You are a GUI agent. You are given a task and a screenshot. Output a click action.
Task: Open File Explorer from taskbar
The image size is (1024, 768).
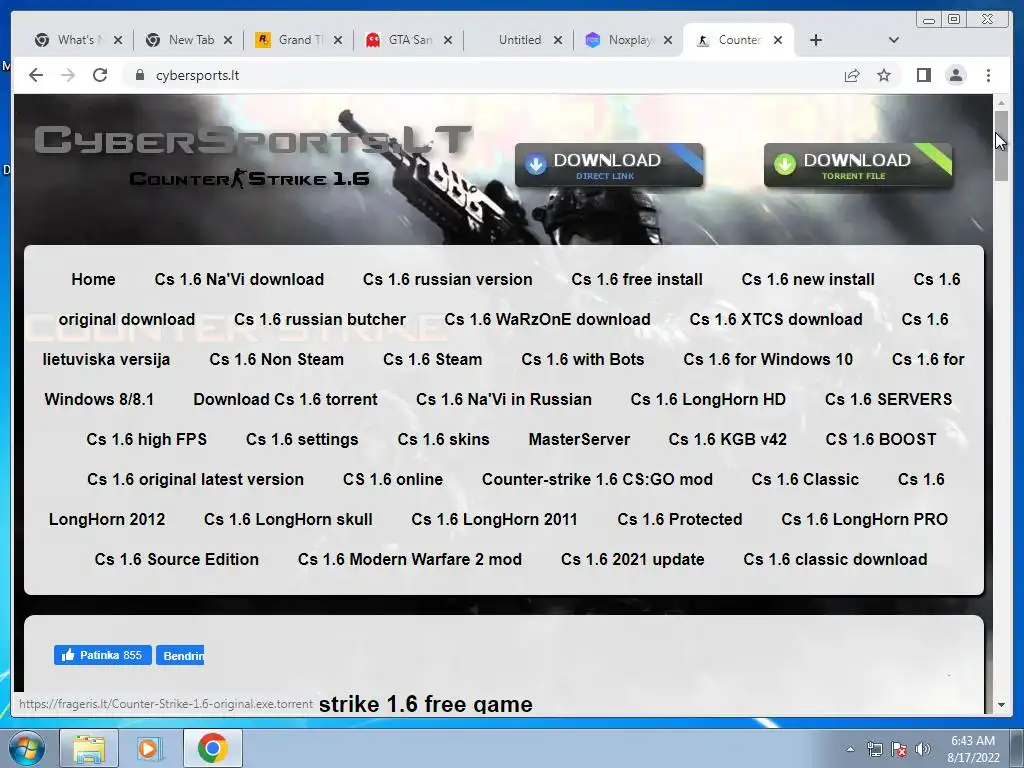(x=89, y=748)
